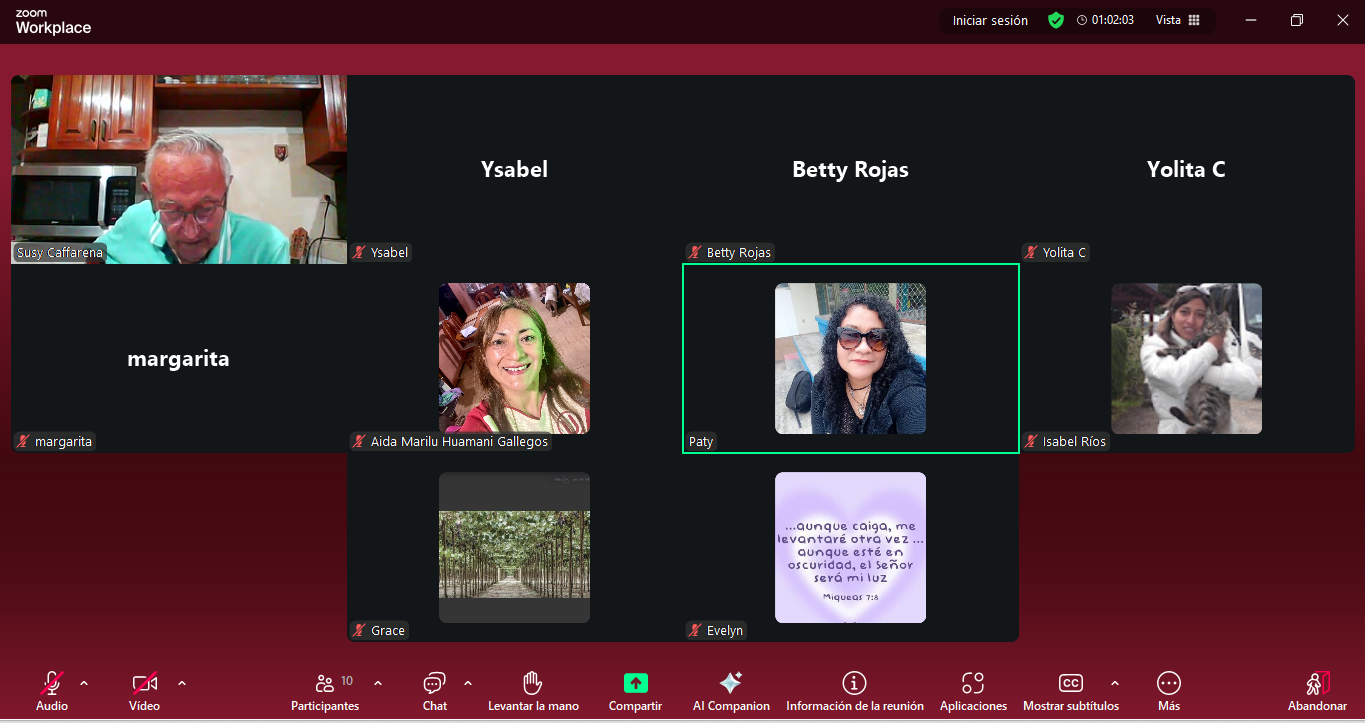Click muted mic icon beside Aida Marilu label
Viewport: 1365px width, 723px height.
tap(360, 441)
